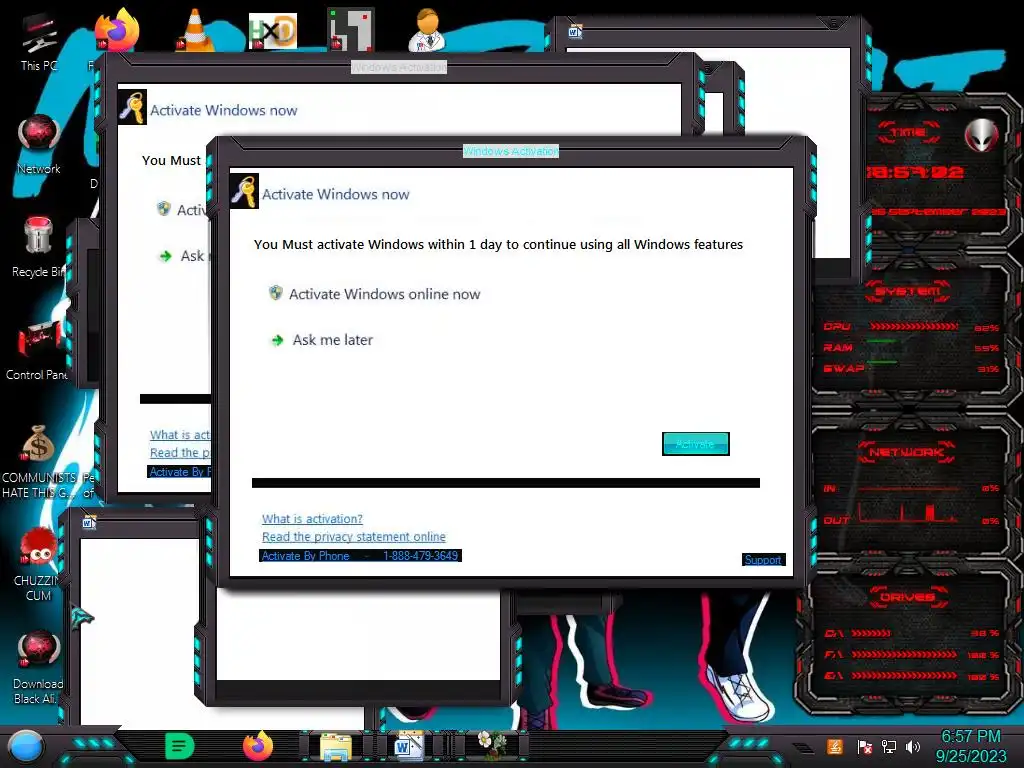
Task: Open the Network desktop icon
Action: [39, 144]
